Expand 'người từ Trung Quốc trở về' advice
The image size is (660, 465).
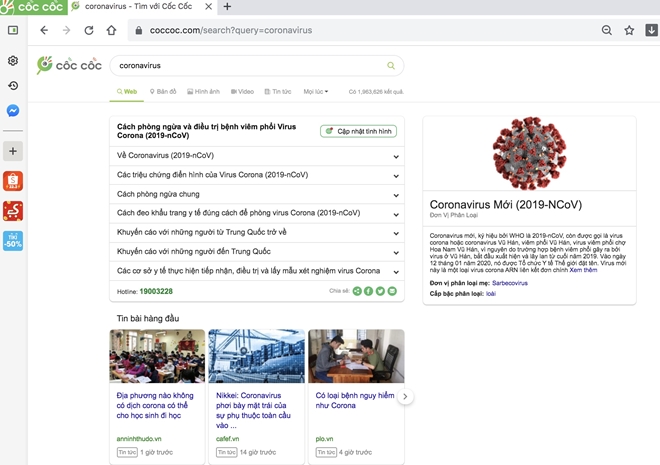click(x=257, y=233)
